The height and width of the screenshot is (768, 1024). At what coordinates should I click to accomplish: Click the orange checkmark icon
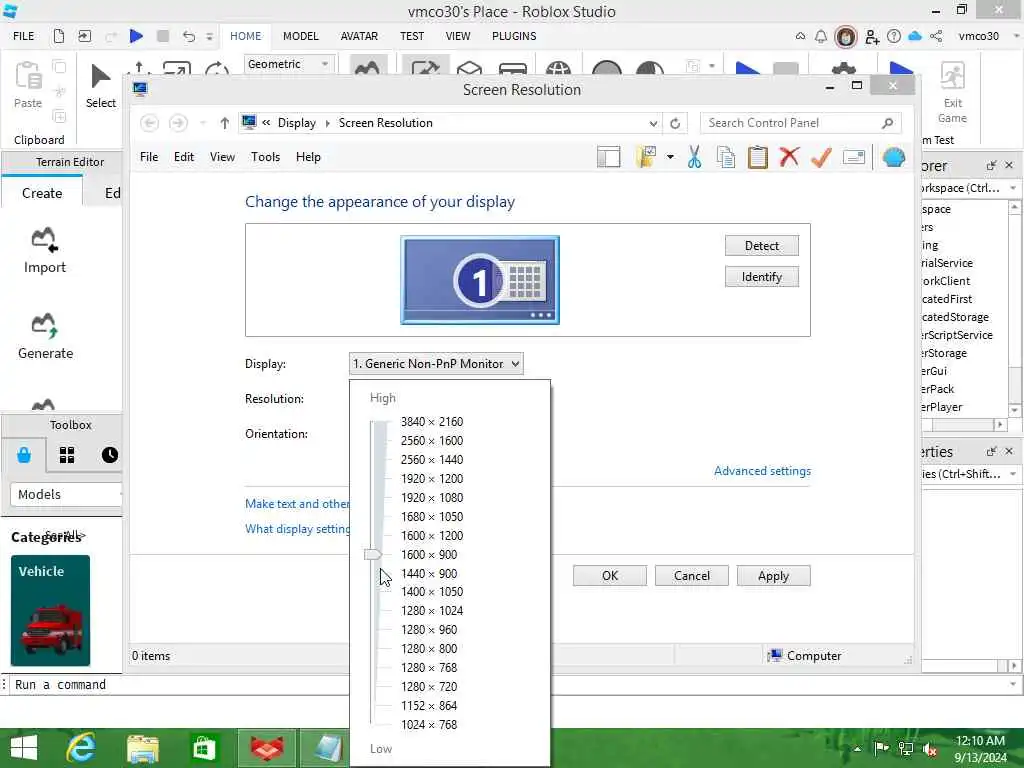[x=822, y=157]
